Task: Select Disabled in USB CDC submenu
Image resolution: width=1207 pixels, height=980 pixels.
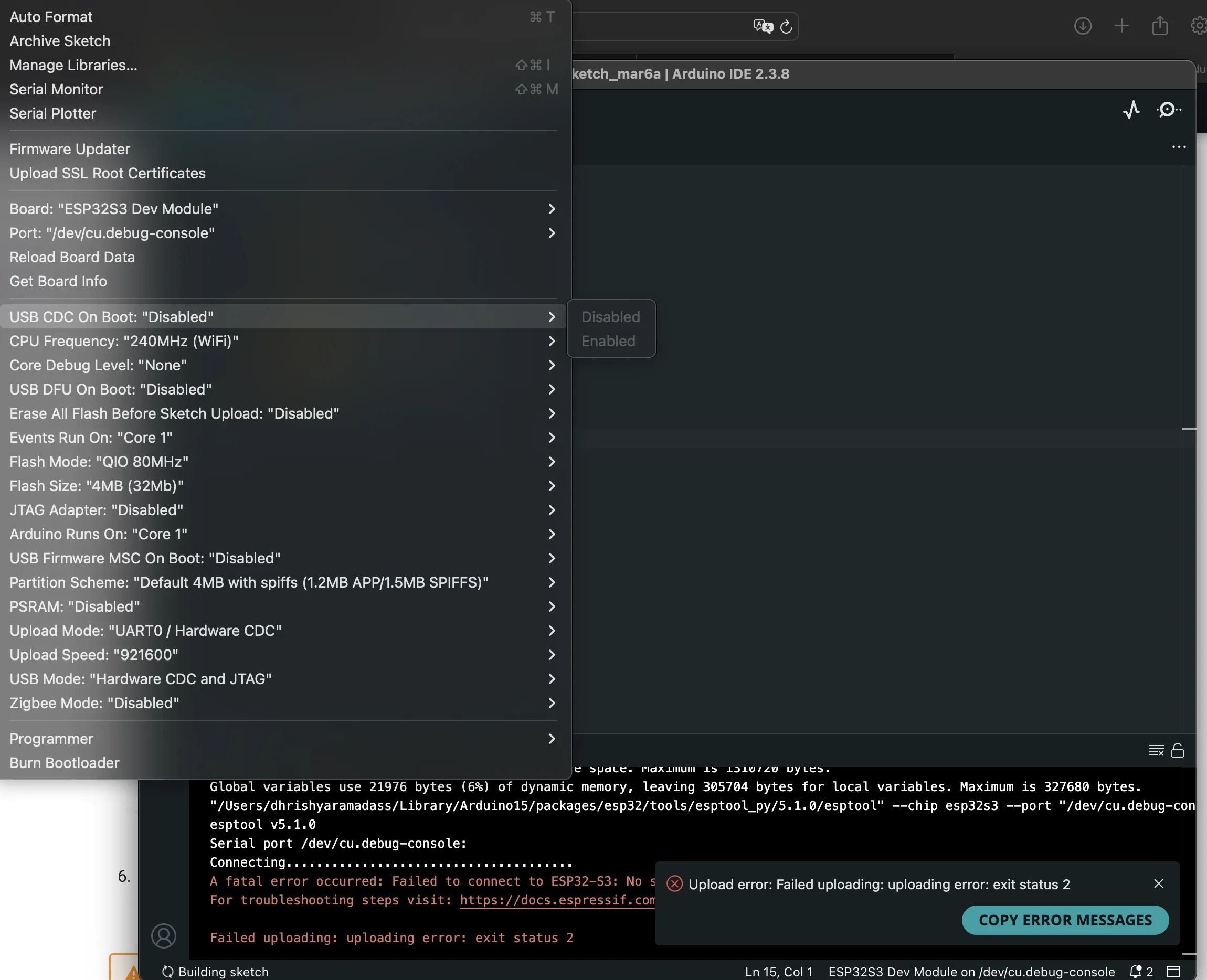Action: pos(610,317)
